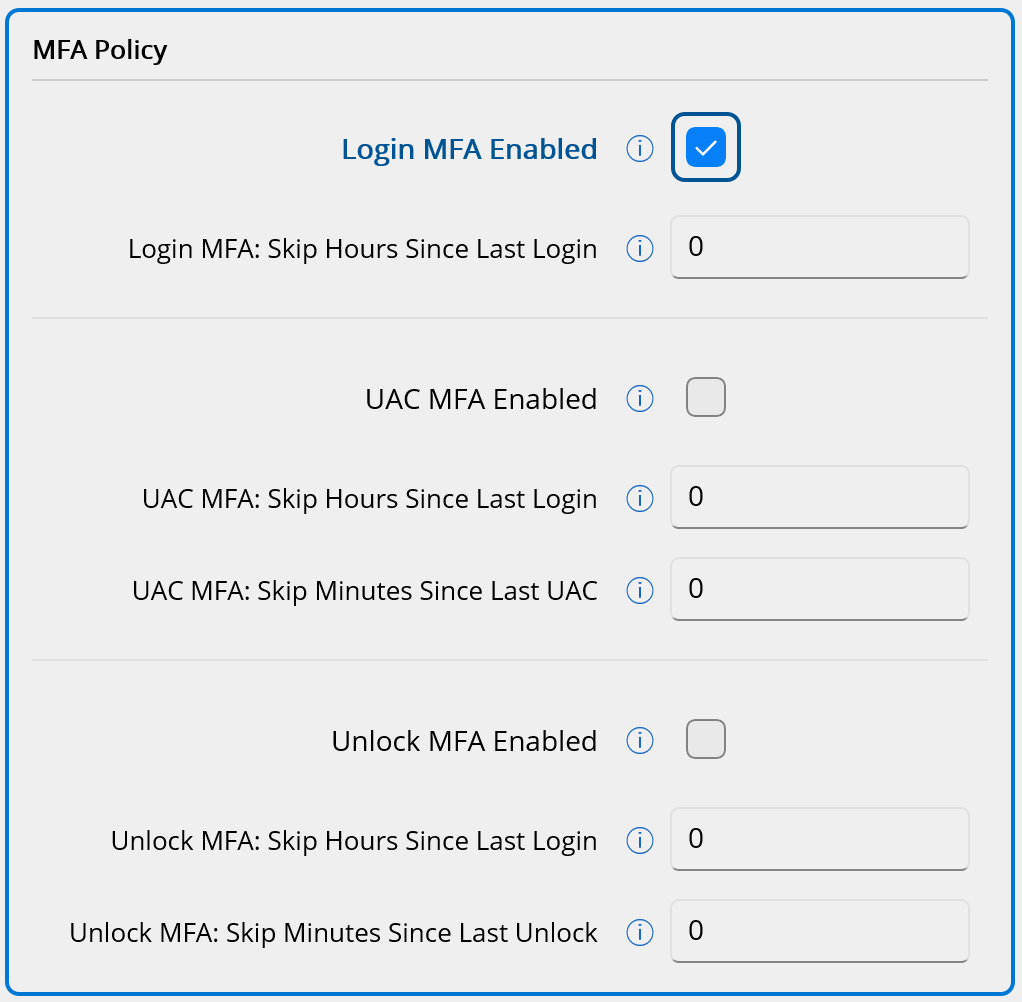This screenshot has height=1002, width=1022.
Task: Focus Login MFA Skip Hours input field
Action: click(819, 247)
